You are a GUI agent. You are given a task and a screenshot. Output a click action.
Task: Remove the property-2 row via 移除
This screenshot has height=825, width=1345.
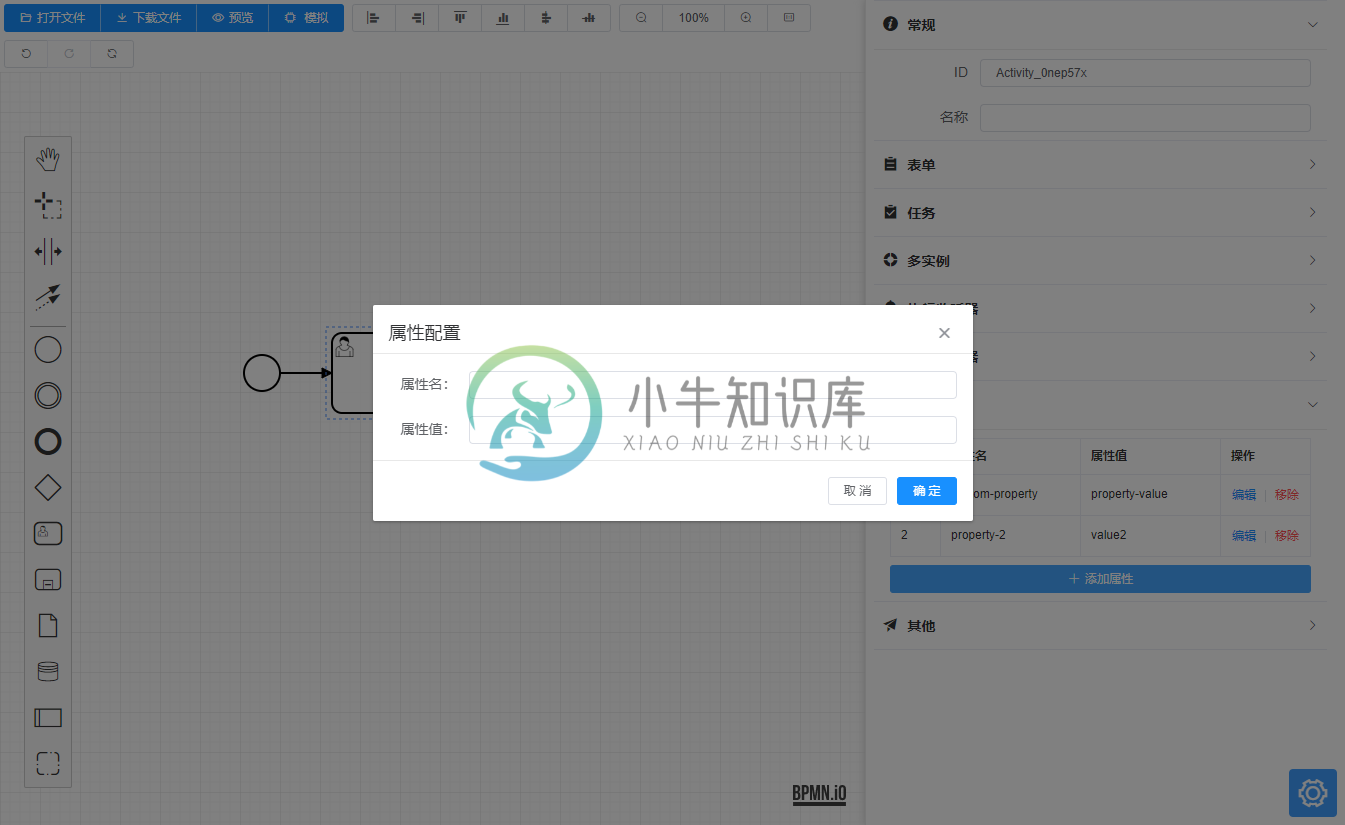(x=1287, y=535)
